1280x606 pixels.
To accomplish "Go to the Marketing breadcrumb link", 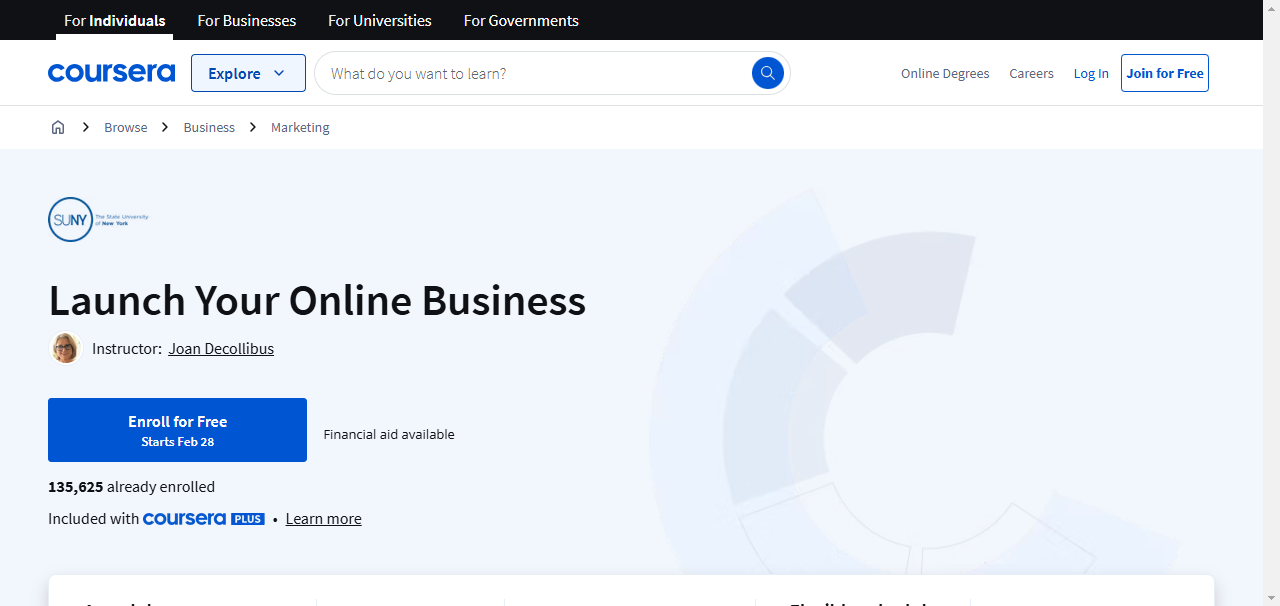I will 299,127.
